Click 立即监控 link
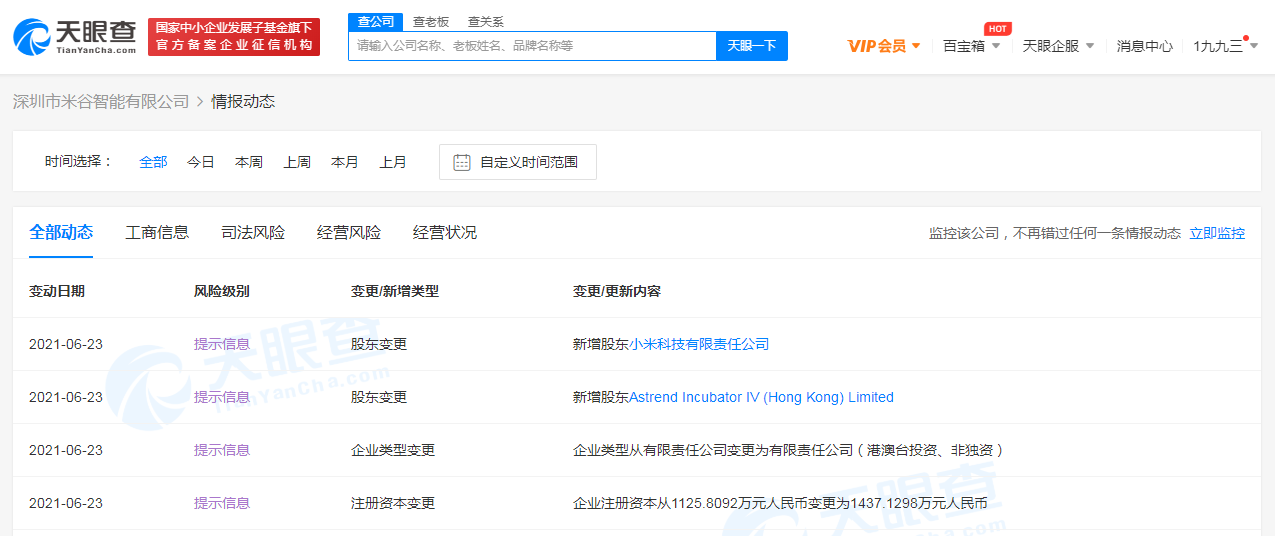Image resolution: width=1275 pixels, height=536 pixels. (1217, 233)
